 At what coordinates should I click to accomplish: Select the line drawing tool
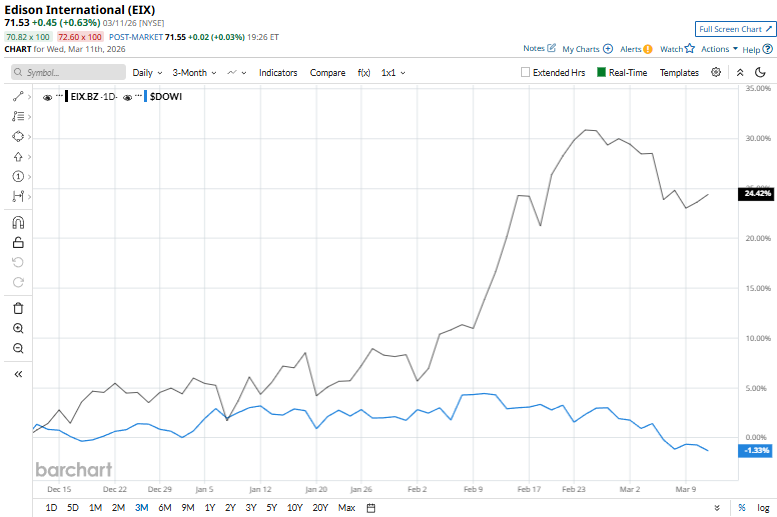(18, 97)
